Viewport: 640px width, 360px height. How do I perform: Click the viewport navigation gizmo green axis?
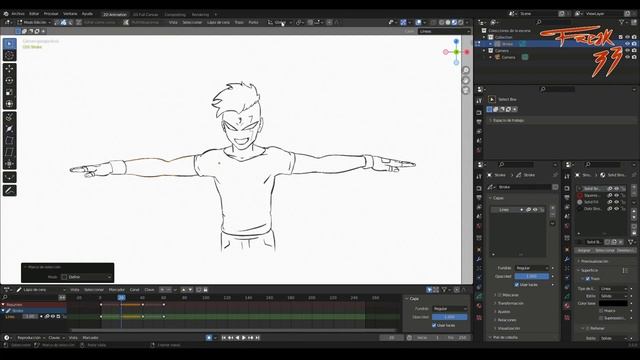pos(456,52)
